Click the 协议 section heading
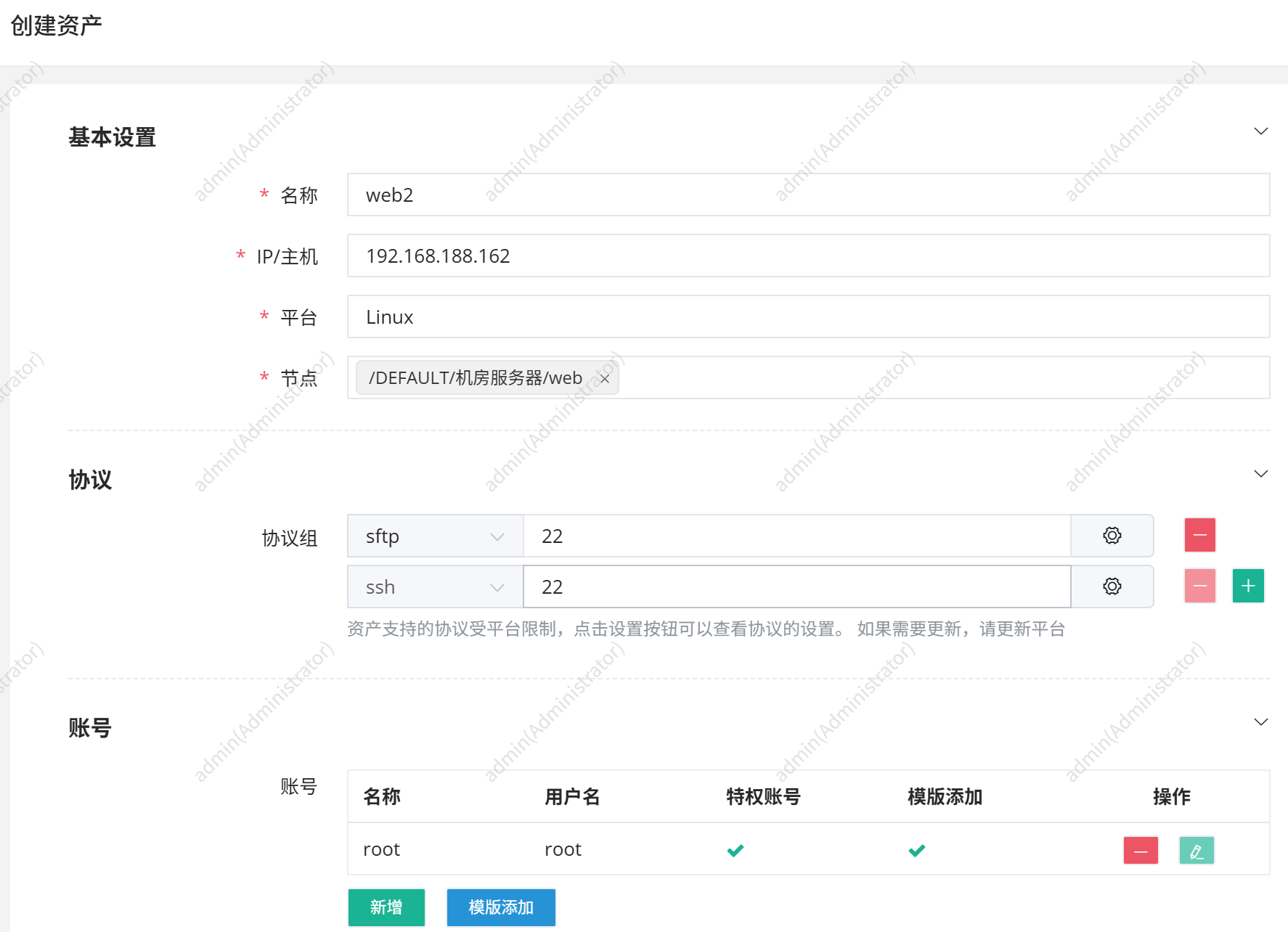 [90, 480]
